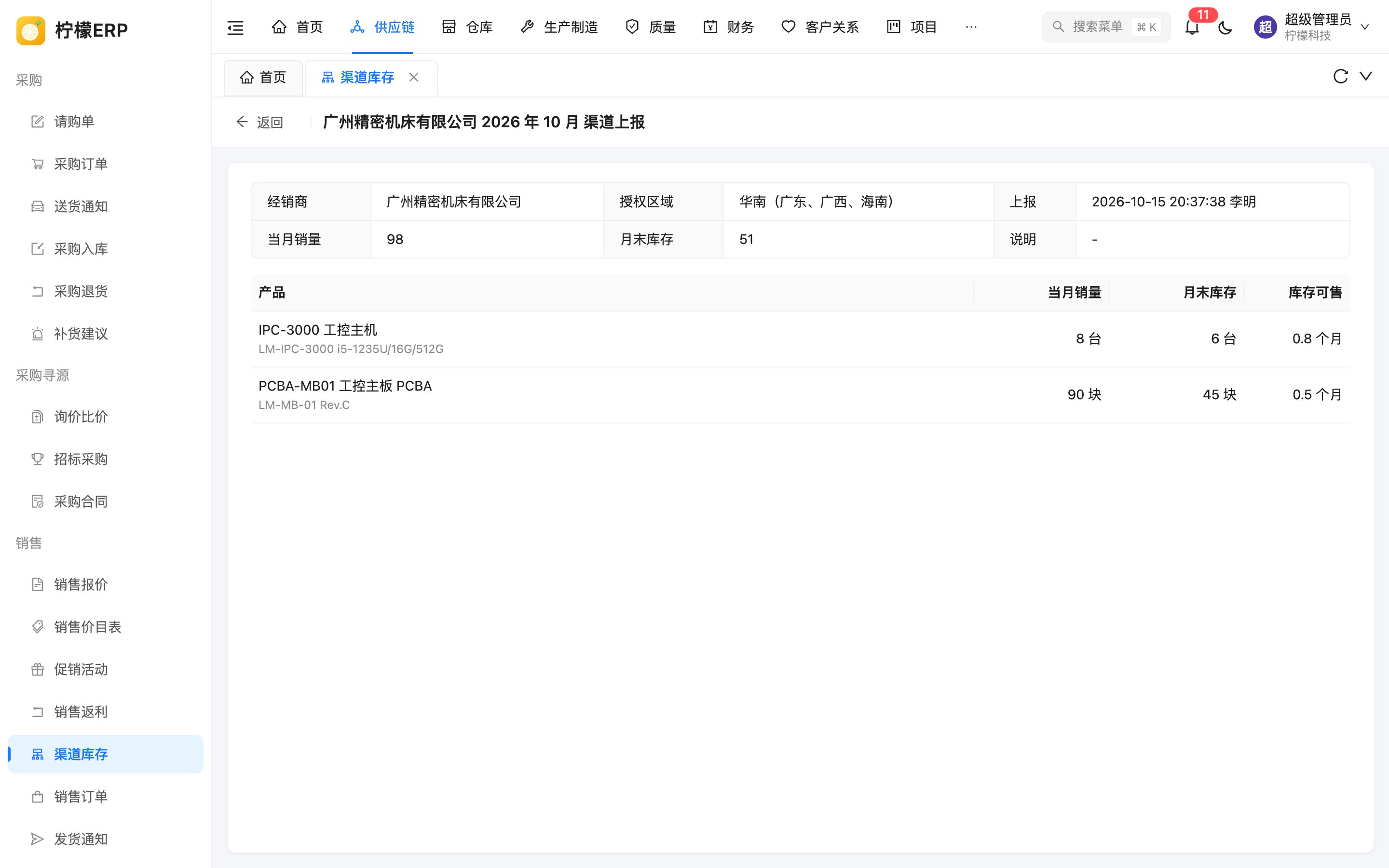Open 采购合同 in the sidebar
Viewport: 1389px width, 868px height.
tap(106, 502)
